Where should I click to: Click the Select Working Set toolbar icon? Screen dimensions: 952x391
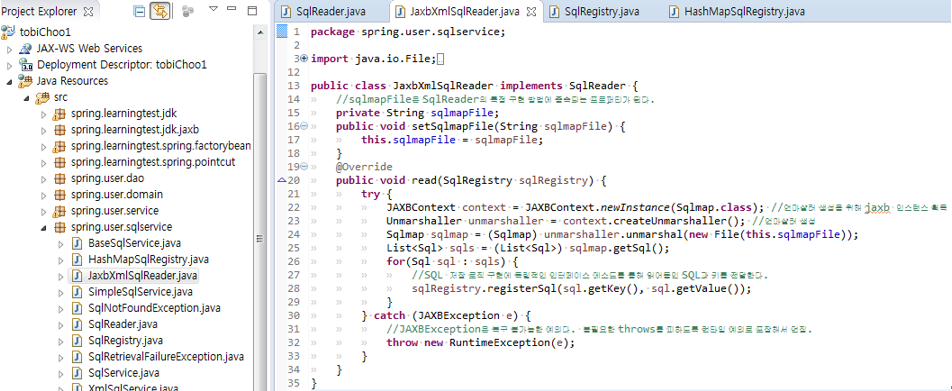[188, 10]
